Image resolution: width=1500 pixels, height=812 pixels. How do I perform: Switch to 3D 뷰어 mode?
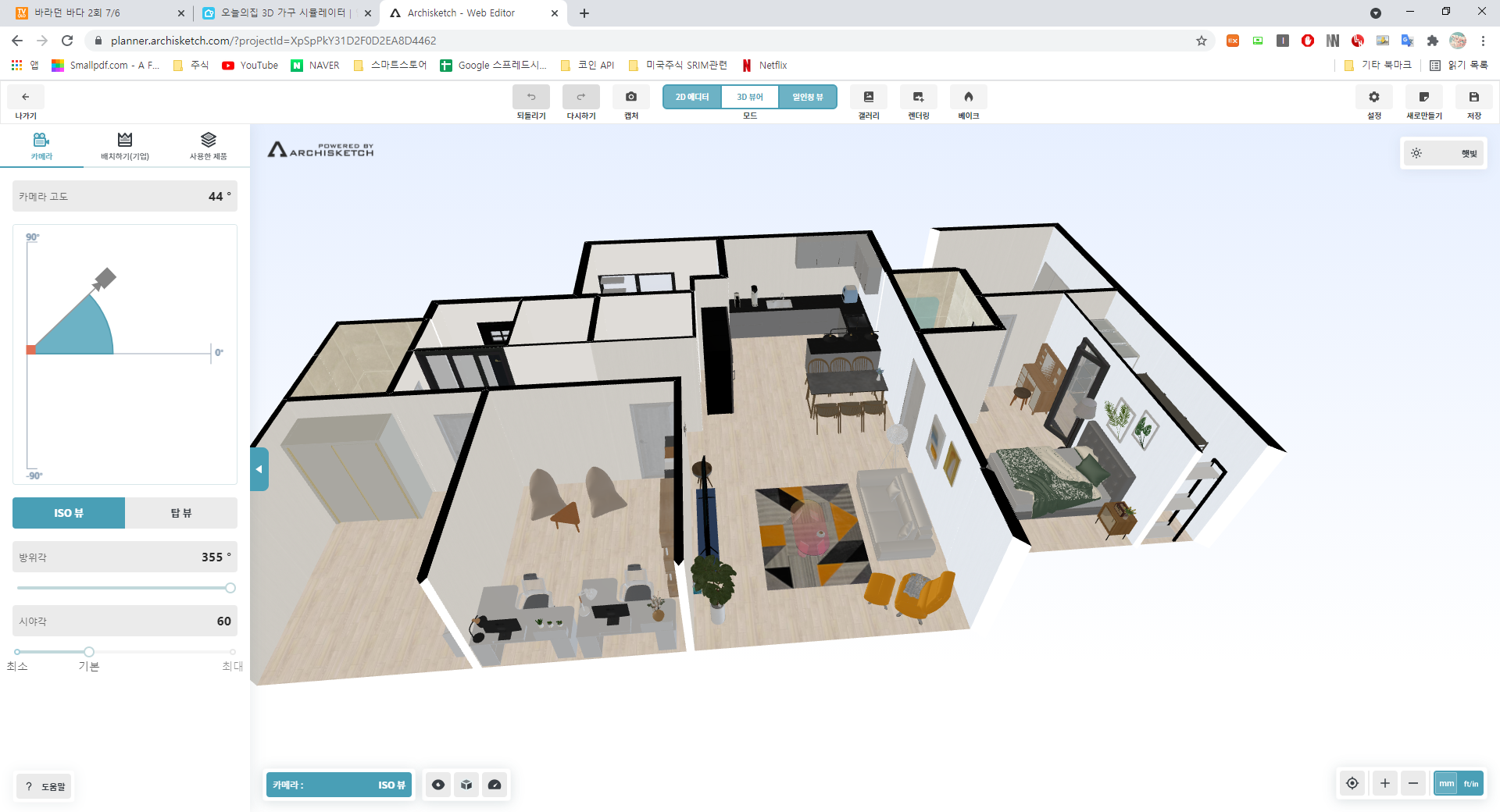(750, 97)
